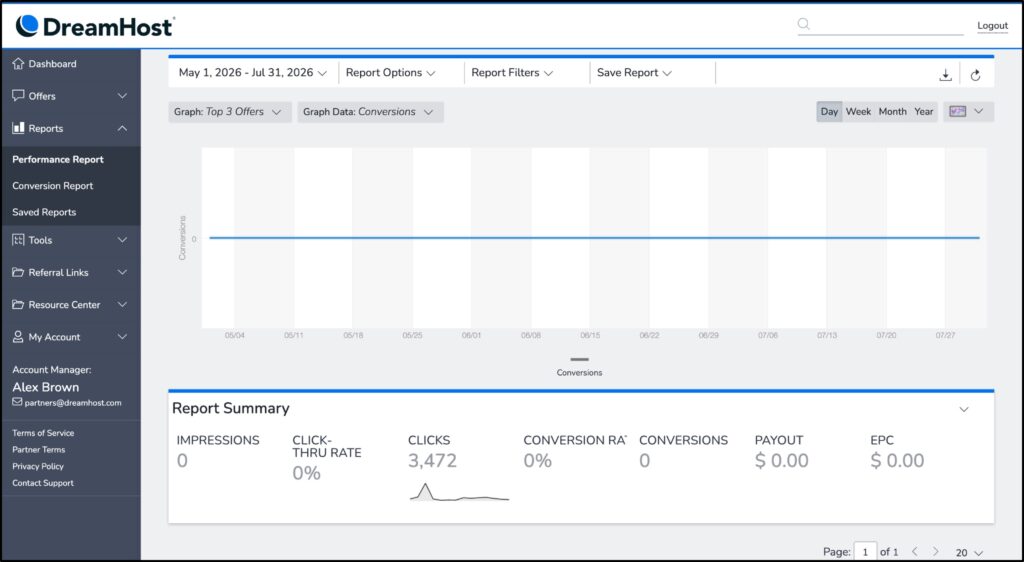The height and width of the screenshot is (562, 1024).
Task: Click the Tools sidebar icon
Action: (x=18, y=240)
